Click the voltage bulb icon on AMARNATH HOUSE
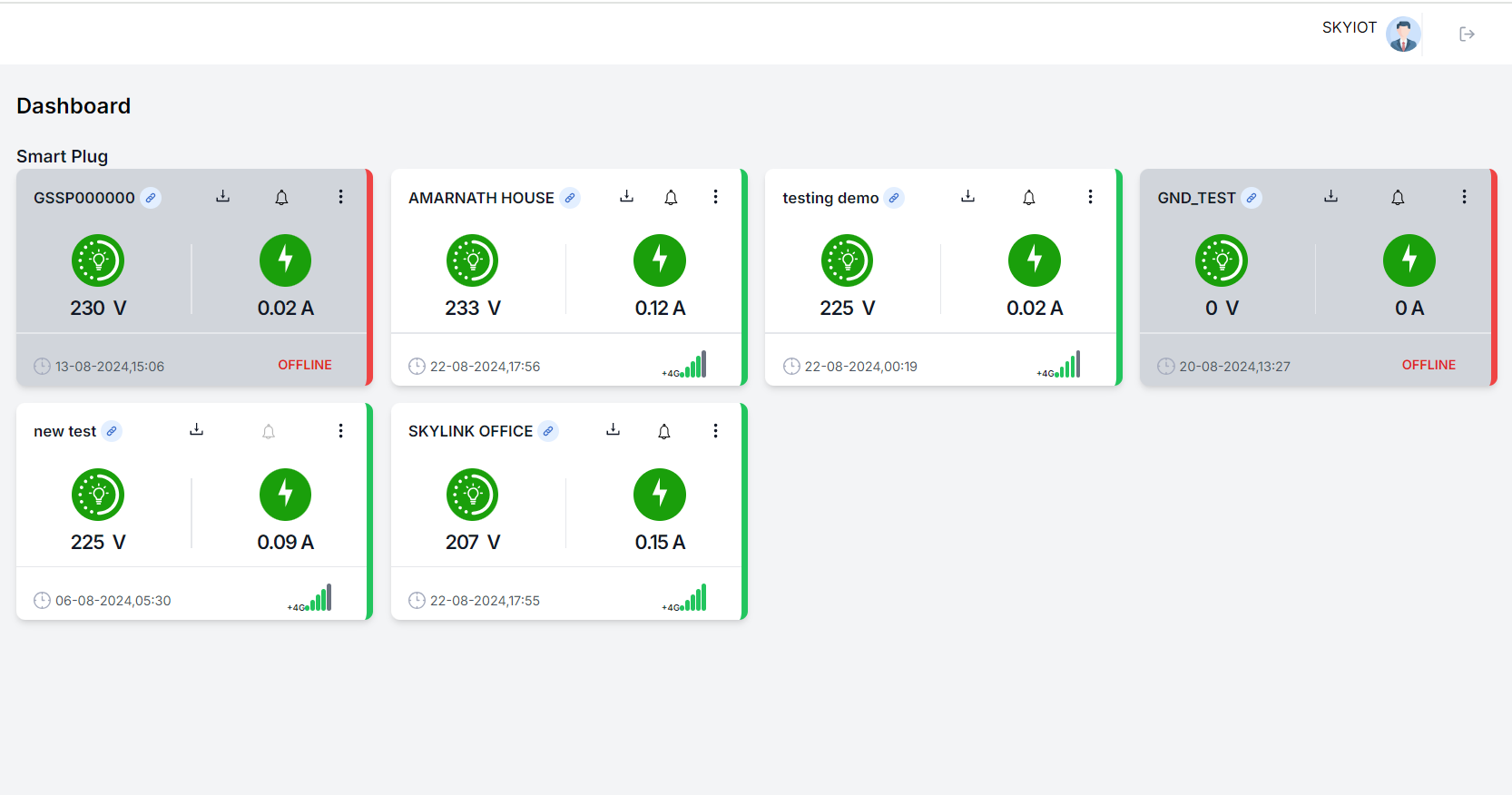 (x=472, y=260)
